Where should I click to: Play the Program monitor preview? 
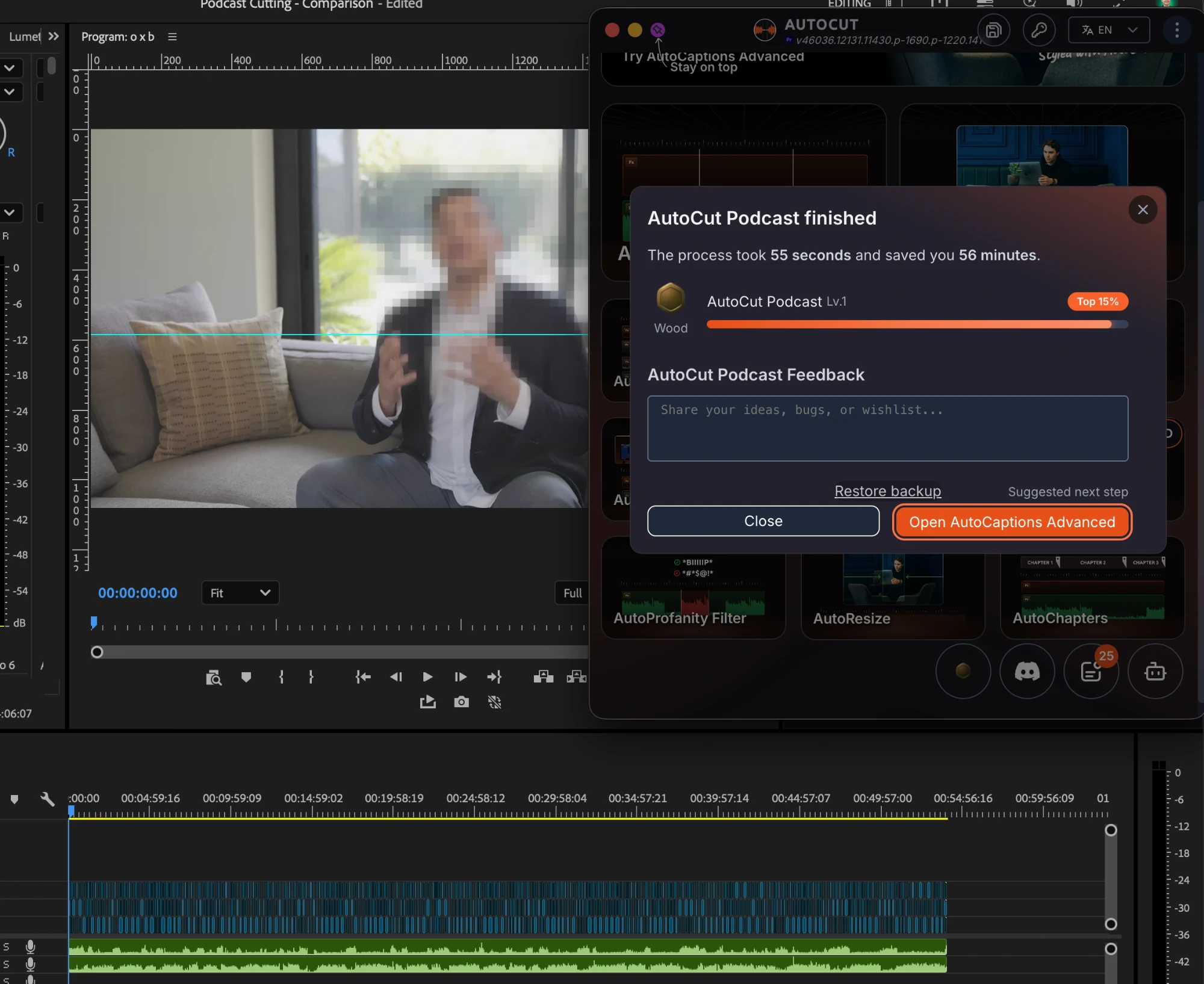point(427,677)
